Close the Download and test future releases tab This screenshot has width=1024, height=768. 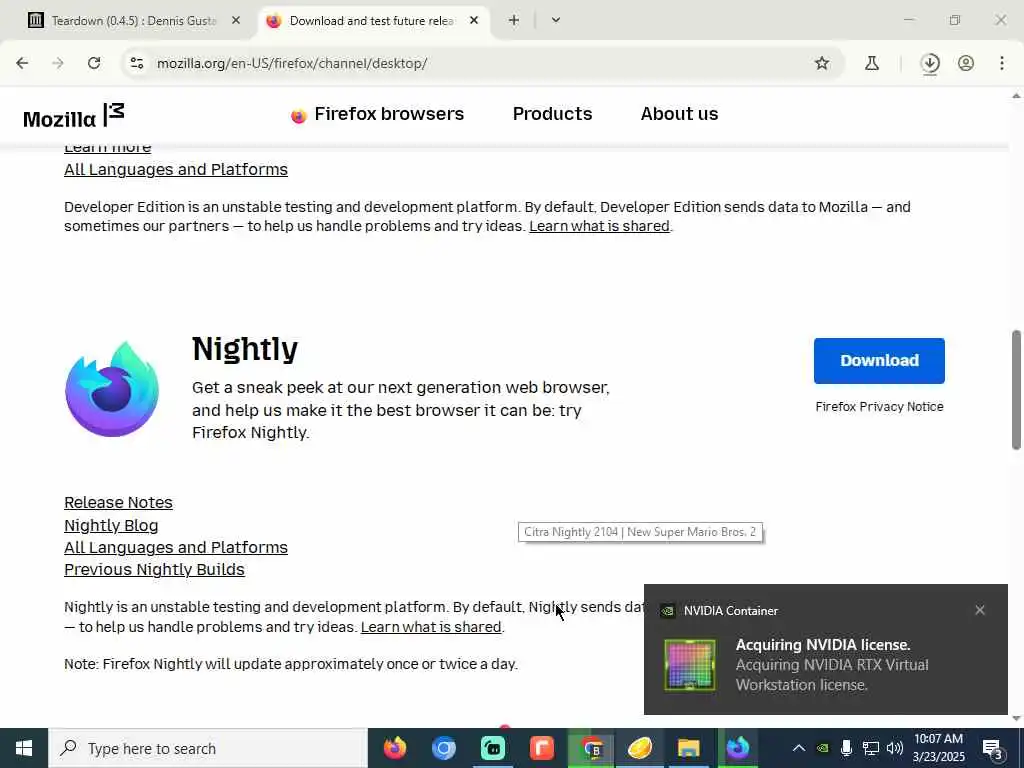pos(474,21)
